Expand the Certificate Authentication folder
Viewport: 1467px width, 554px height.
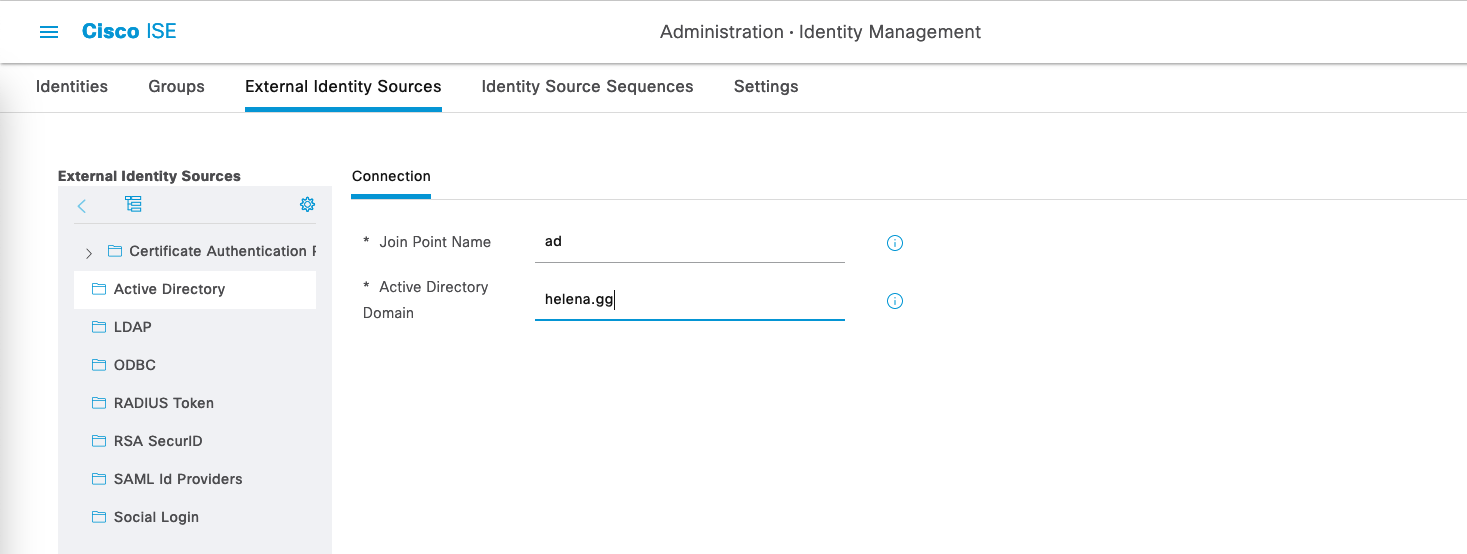click(89, 252)
